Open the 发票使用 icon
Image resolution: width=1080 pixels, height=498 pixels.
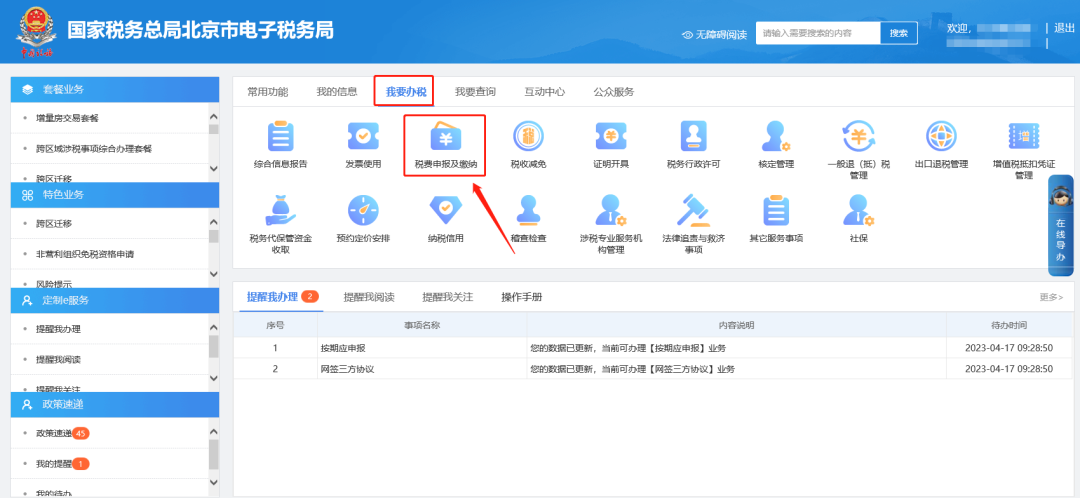(x=363, y=136)
